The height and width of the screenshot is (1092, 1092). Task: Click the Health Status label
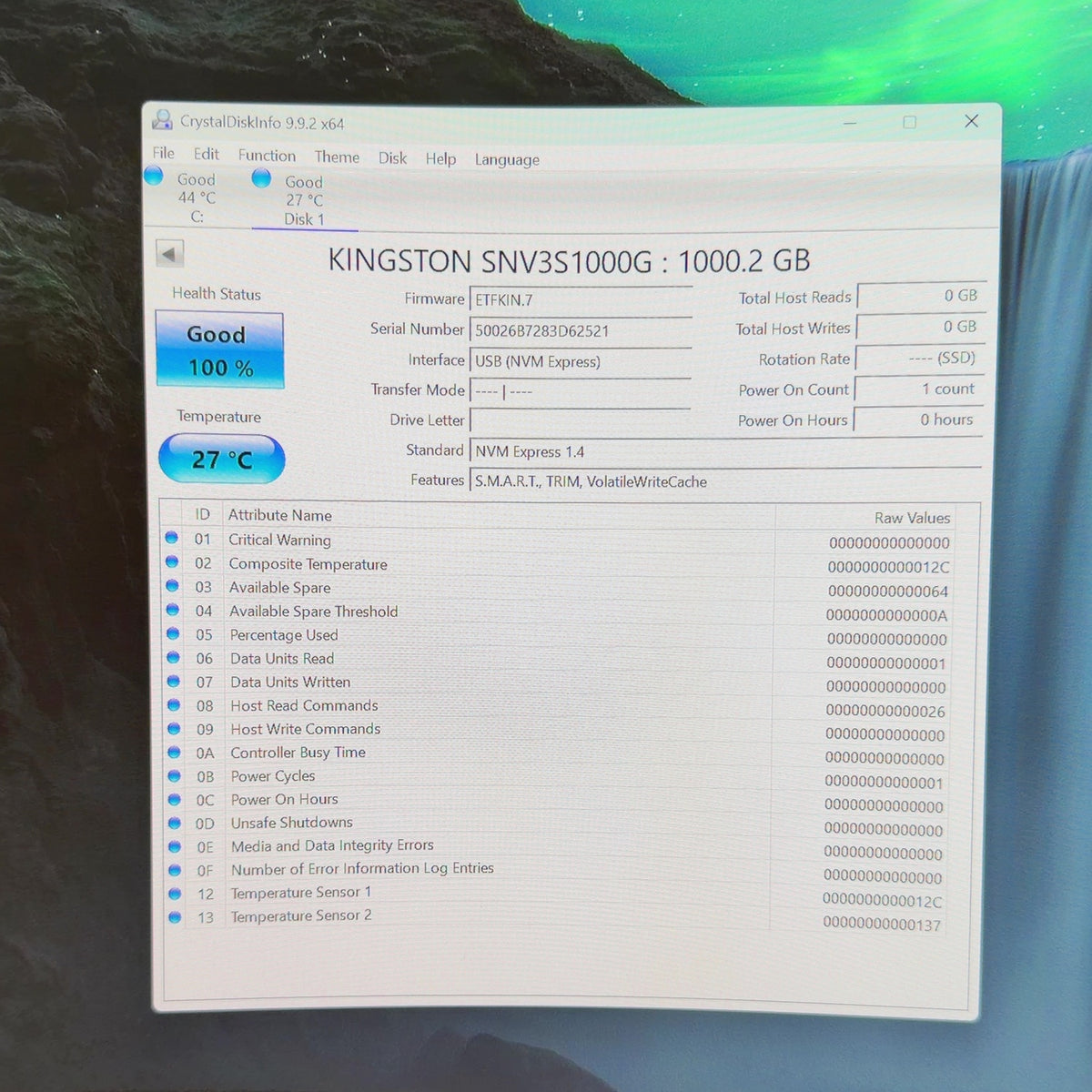pos(217,294)
